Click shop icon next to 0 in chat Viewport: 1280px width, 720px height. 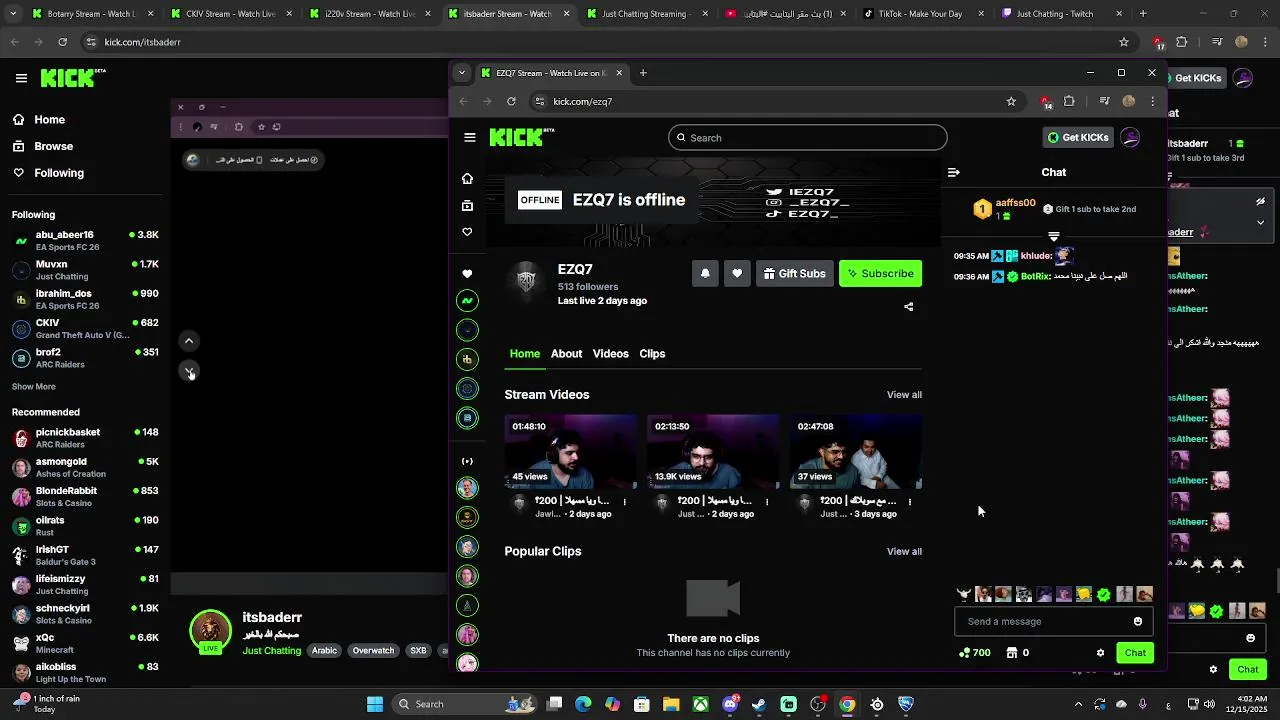pyautogui.click(x=1011, y=653)
